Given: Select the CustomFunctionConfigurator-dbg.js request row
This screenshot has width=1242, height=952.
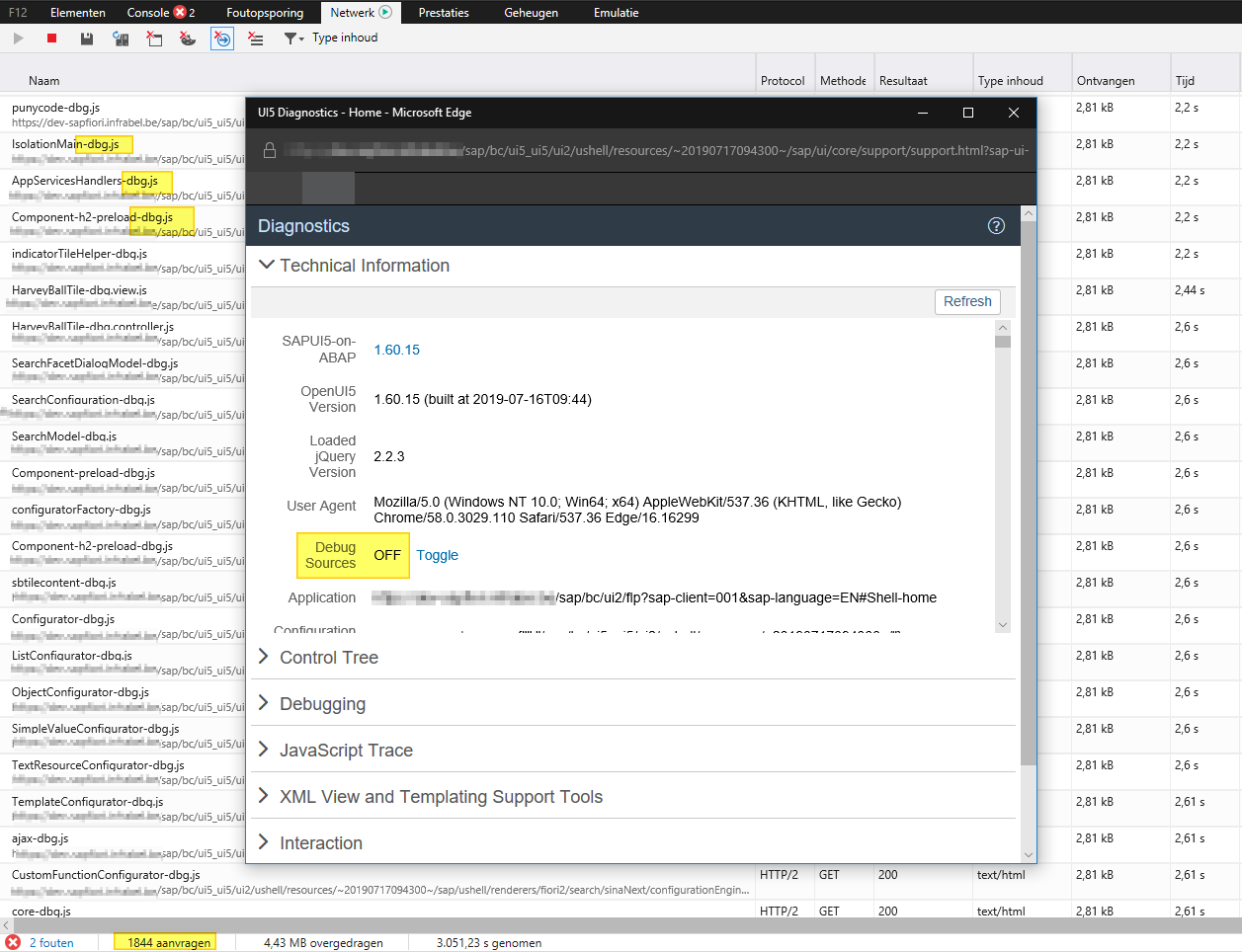Looking at the screenshot, I should click(x=621, y=882).
